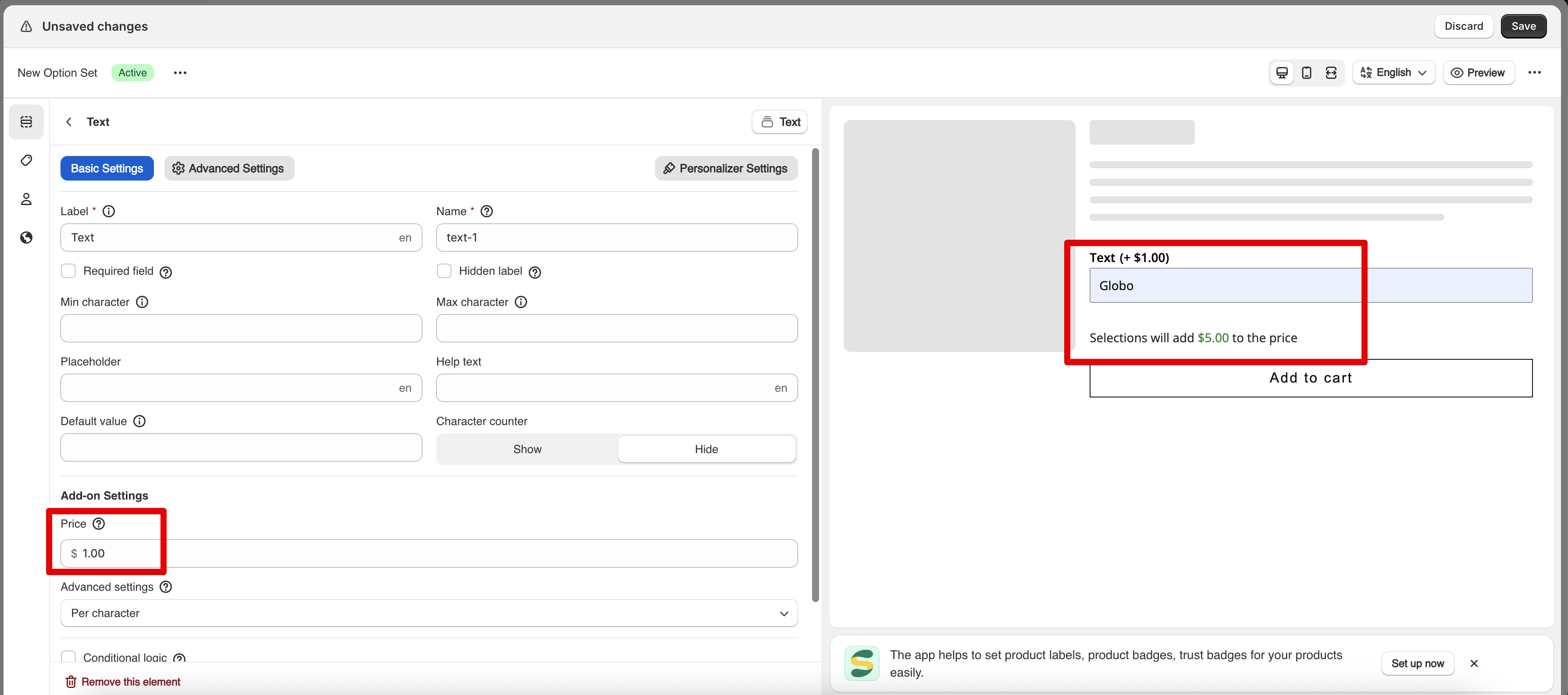
Task: Switch to mobile preview device icon
Action: 1306,72
